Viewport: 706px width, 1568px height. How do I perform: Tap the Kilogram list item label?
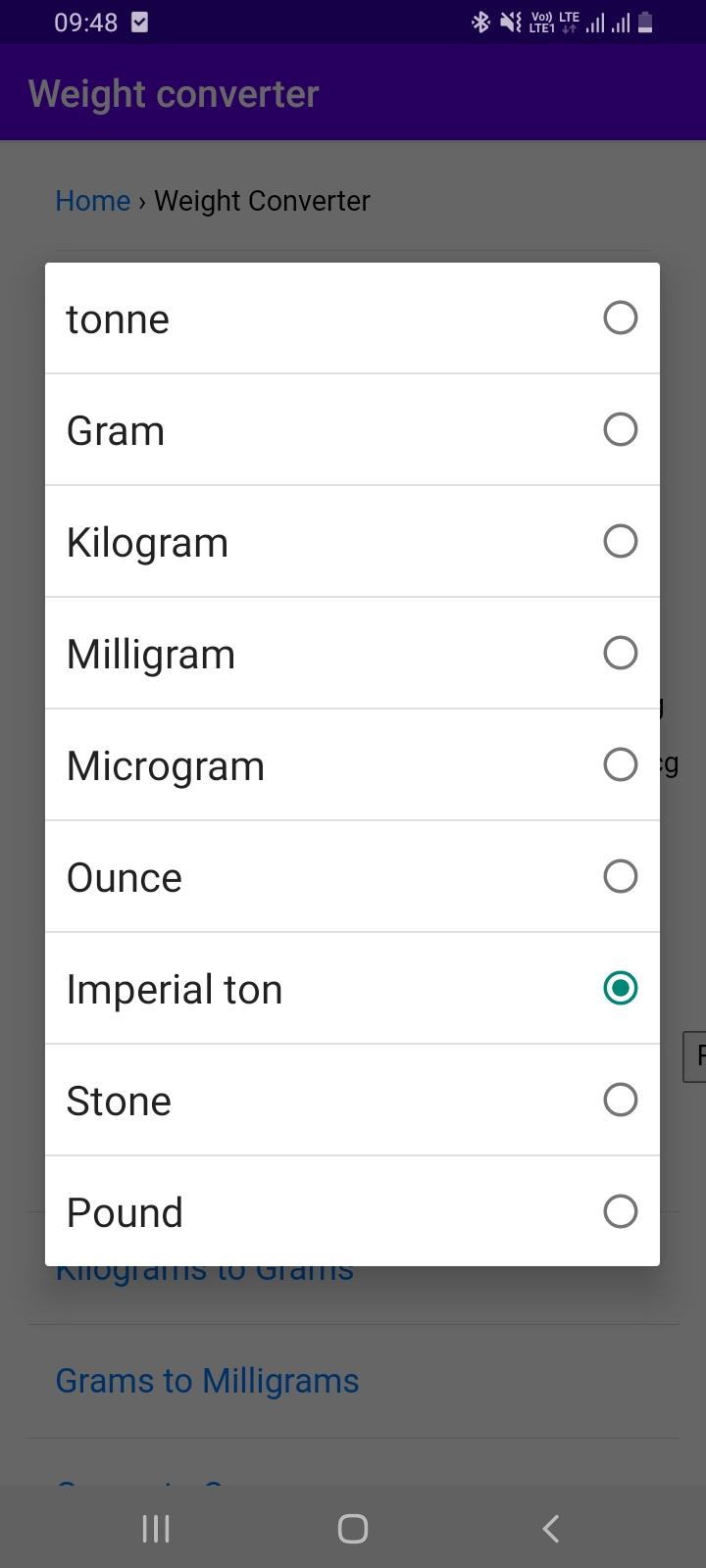pyautogui.click(x=147, y=542)
